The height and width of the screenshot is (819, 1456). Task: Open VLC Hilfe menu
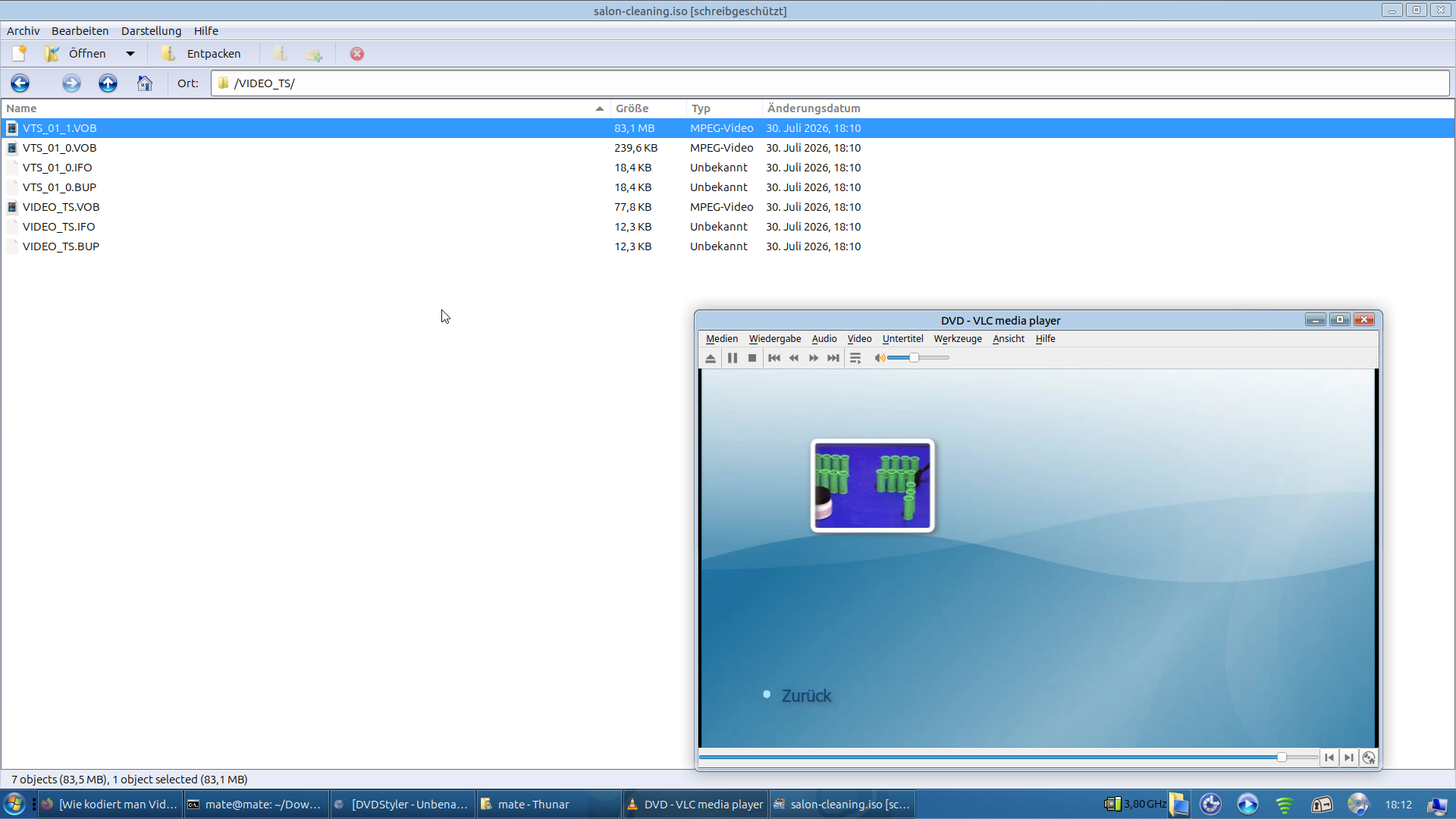1045,339
